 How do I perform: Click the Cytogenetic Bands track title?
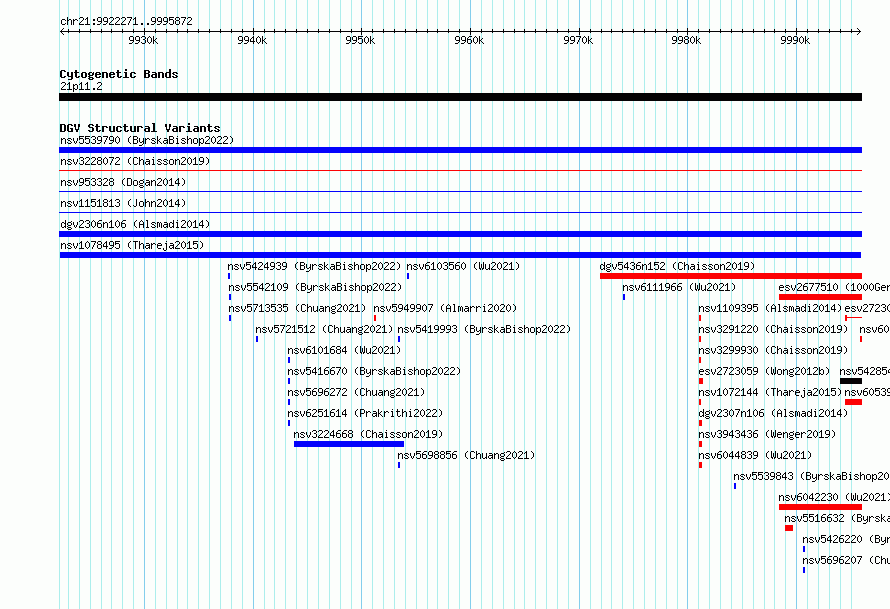point(119,74)
